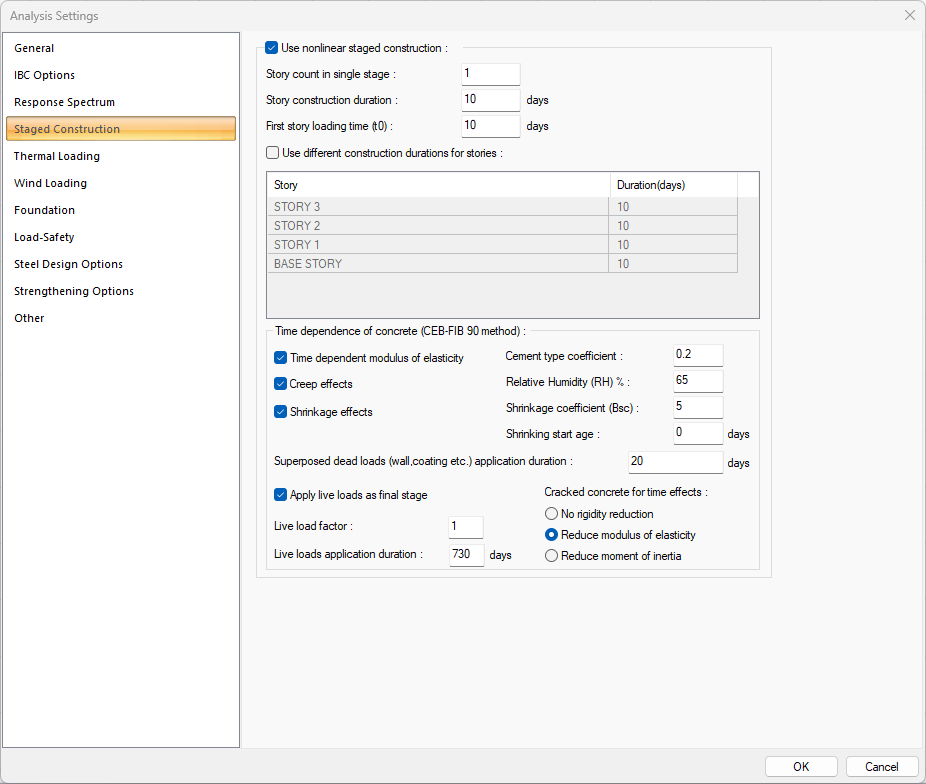This screenshot has width=926, height=784.
Task: Toggle Shrinkage effects checkbox
Action: coord(280,411)
